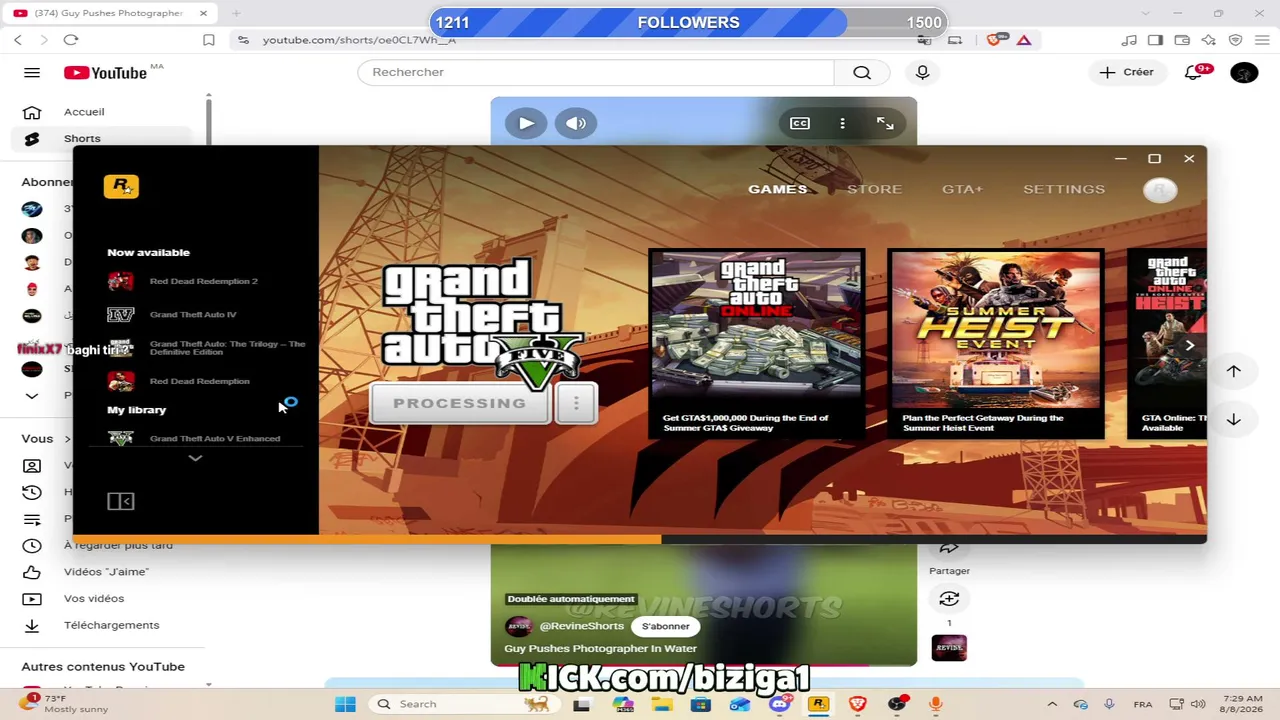The image size is (1280, 720).
Task: Collapse the launcher sidebar panel
Action: [121, 501]
